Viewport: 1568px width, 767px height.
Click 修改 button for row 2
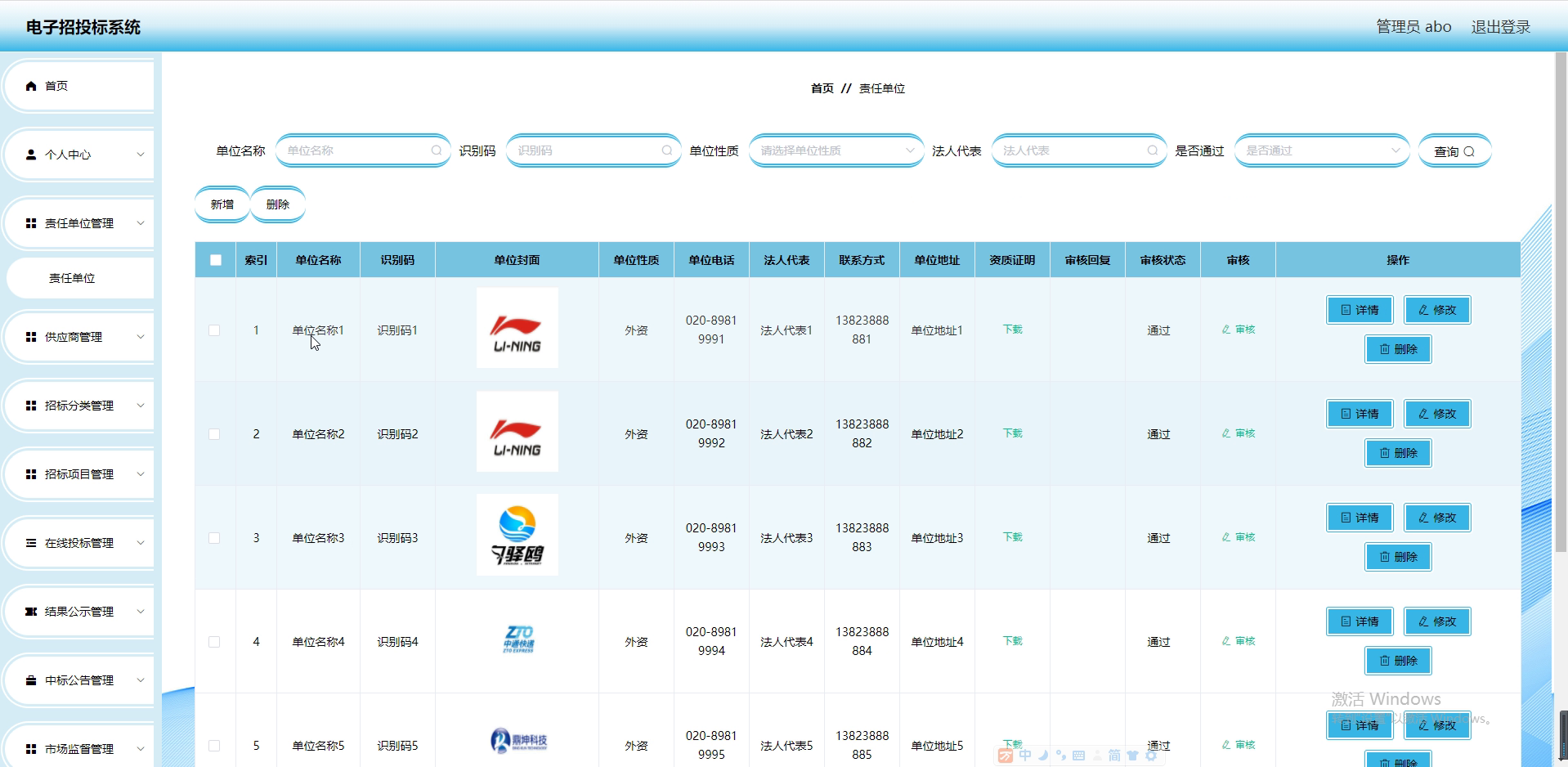click(1437, 414)
